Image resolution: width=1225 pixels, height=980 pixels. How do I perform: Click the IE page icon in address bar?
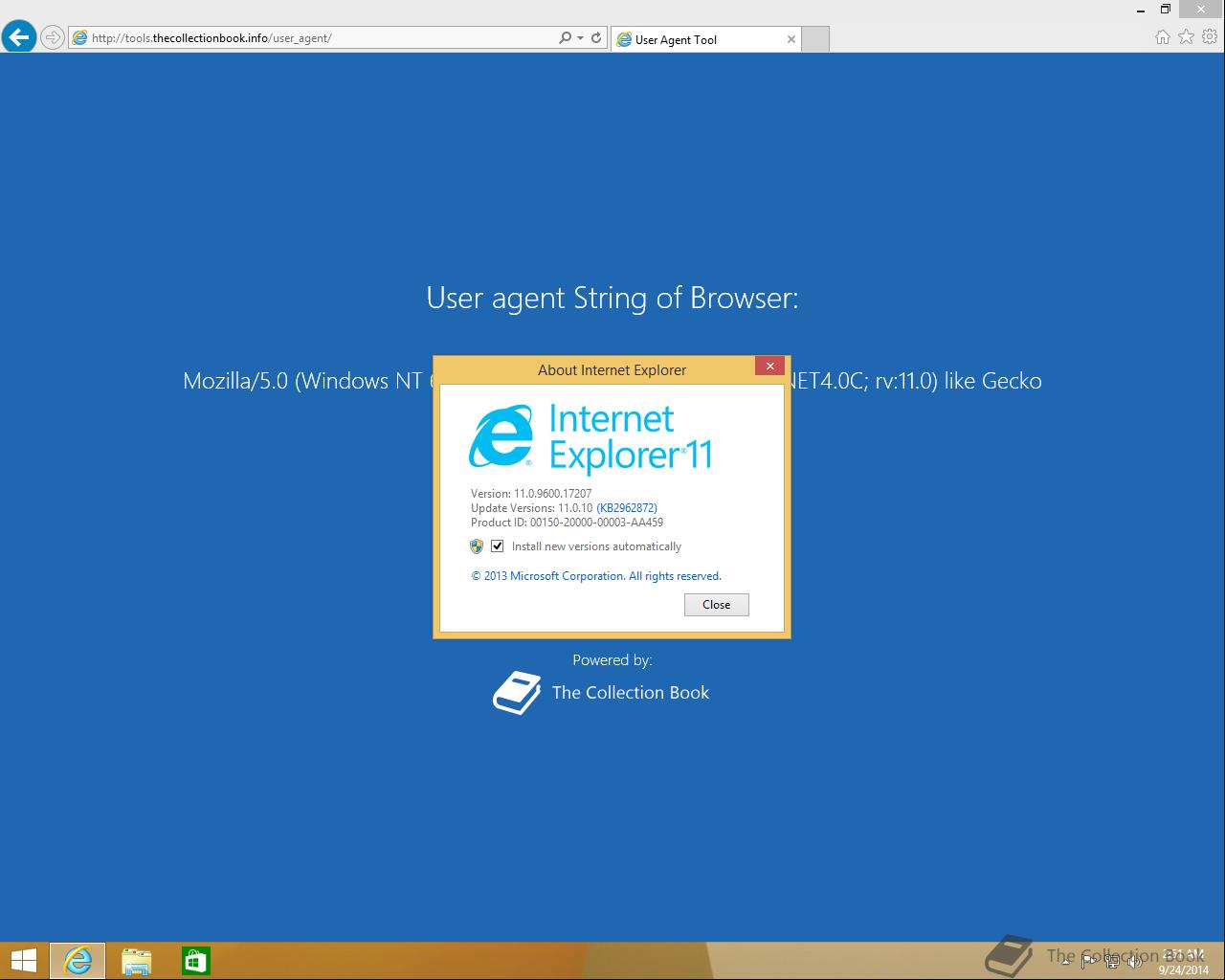point(80,38)
